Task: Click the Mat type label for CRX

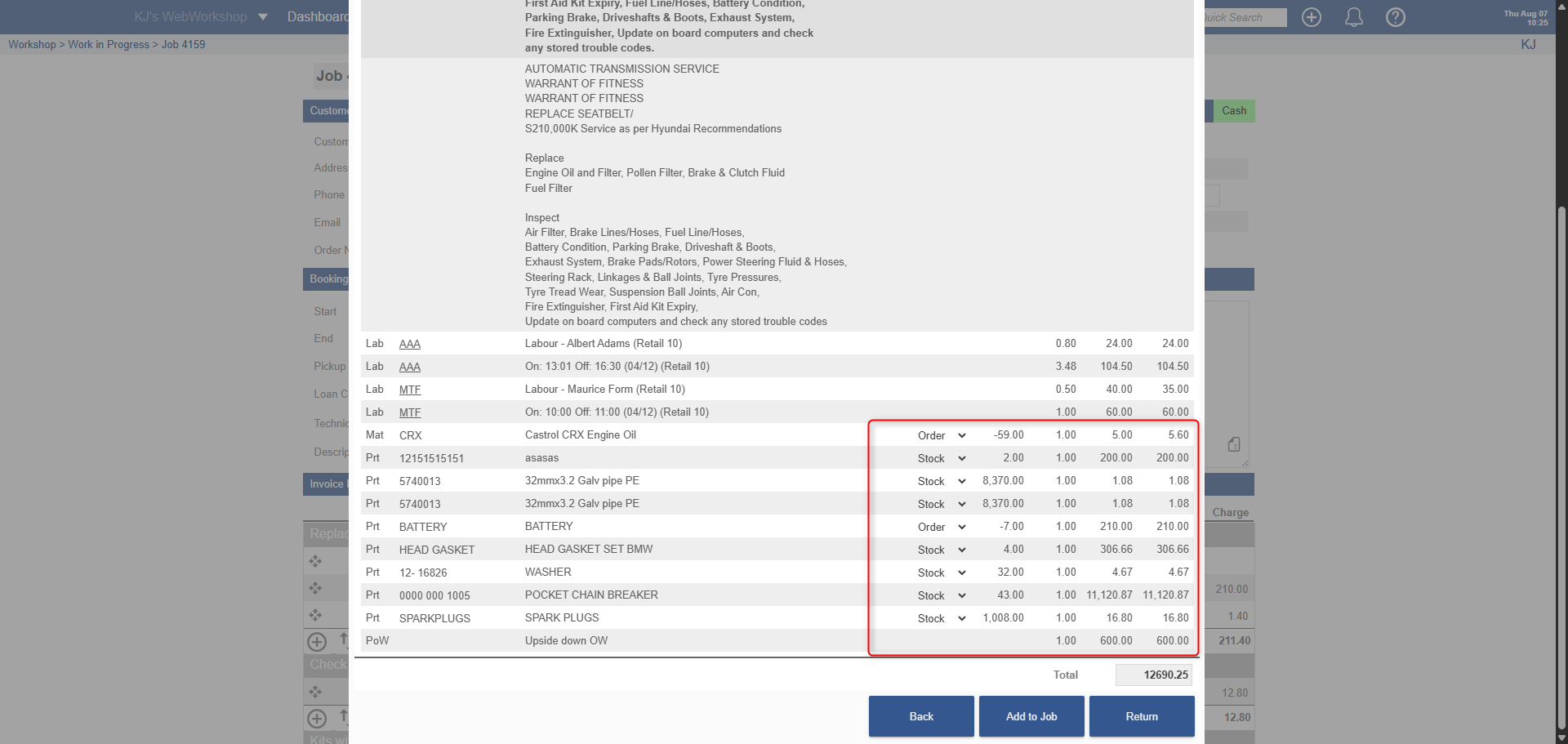Action: [x=375, y=434]
